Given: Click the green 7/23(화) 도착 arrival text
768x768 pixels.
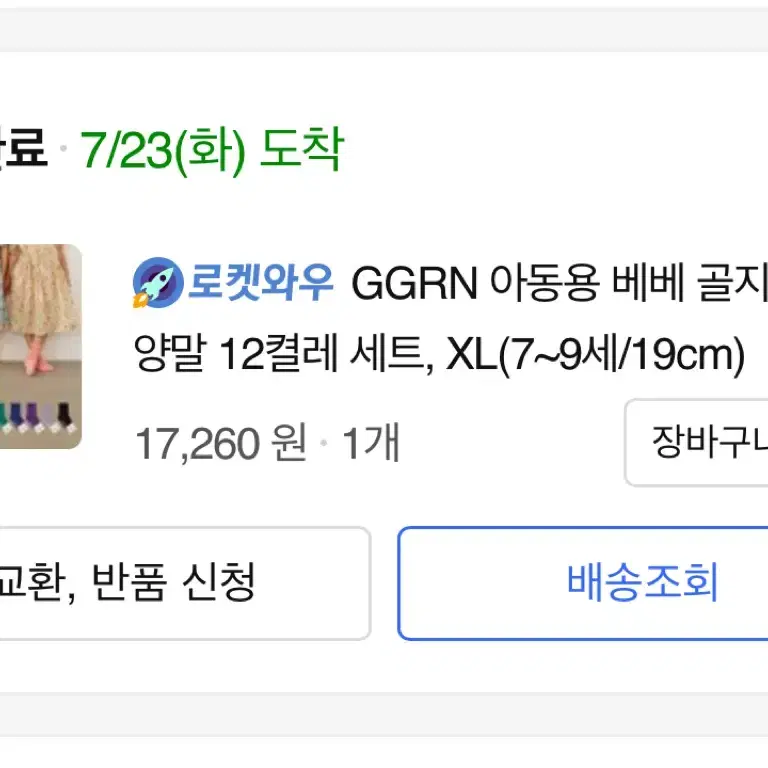Looking at the screenshot, I should (x=212, y=150).
